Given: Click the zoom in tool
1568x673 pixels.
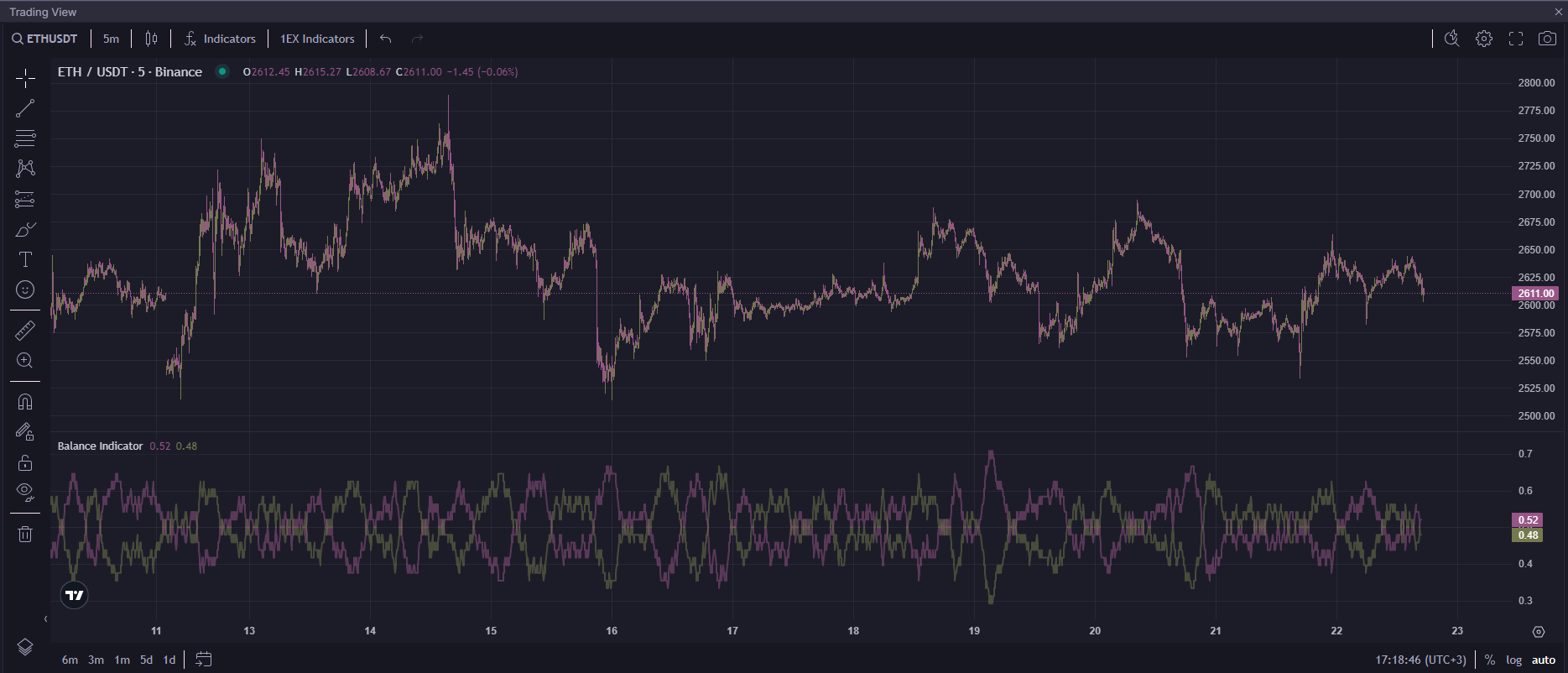Looking at the screenshot, I should point(25,361).
